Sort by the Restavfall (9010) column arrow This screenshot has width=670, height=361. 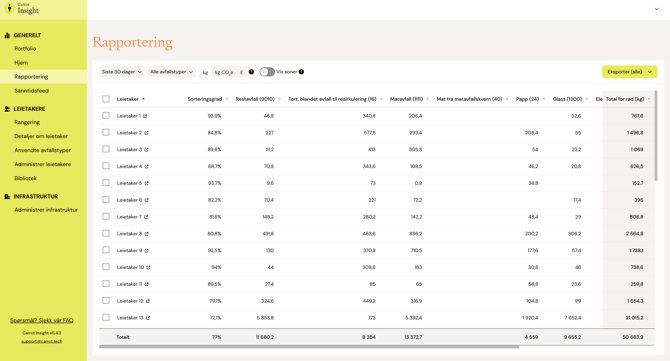point(279,99)
